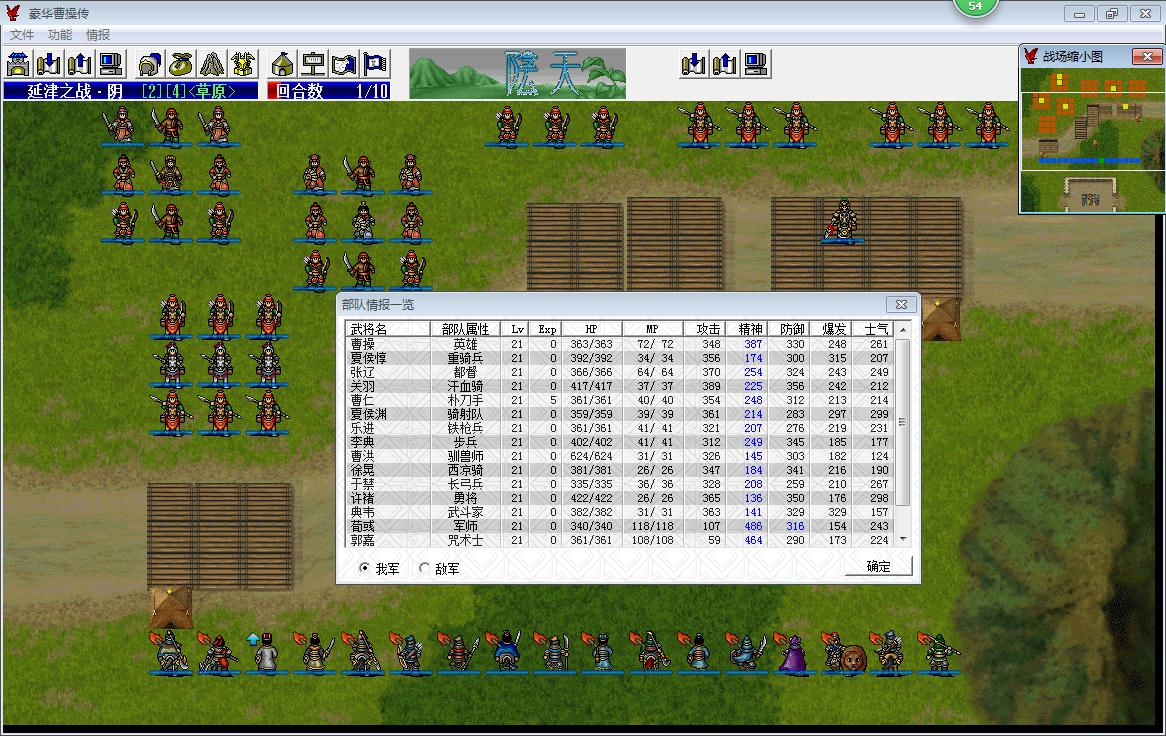1166x736 pixels.
Task: Sort by 武将名 column header
Action: 387,329
